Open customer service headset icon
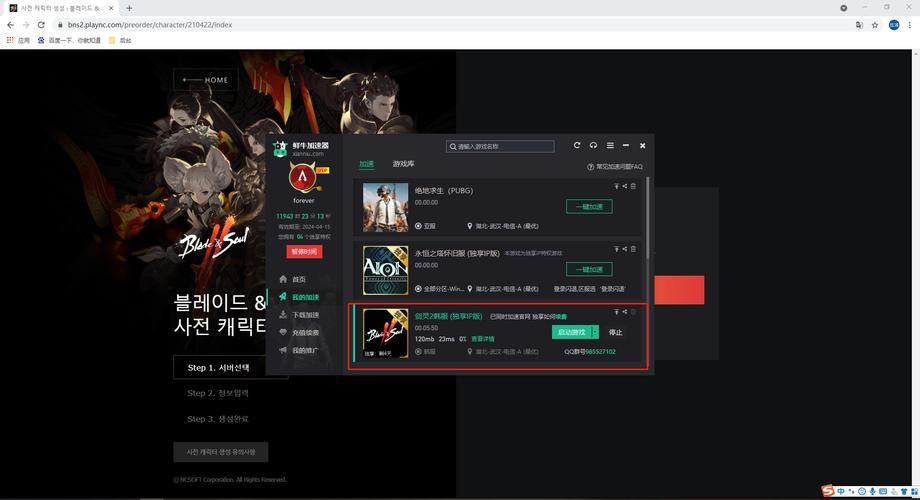Viewport: 920px width, 500px height. pos(593,145)
